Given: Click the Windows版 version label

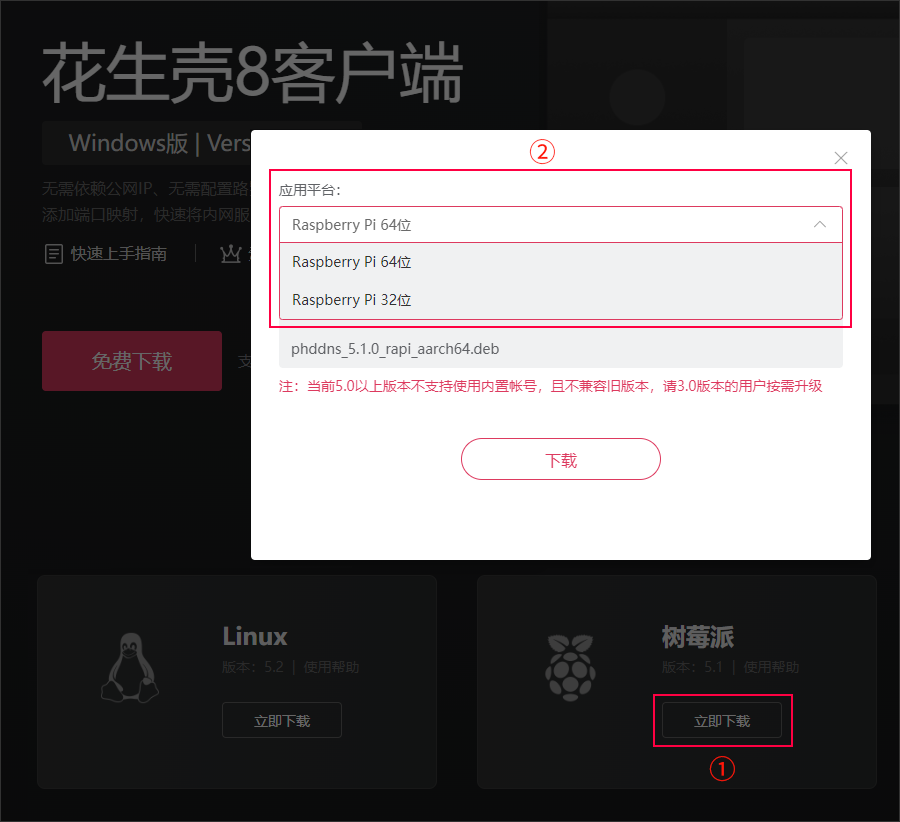Looking at the screenshot, I should (129, 143).
